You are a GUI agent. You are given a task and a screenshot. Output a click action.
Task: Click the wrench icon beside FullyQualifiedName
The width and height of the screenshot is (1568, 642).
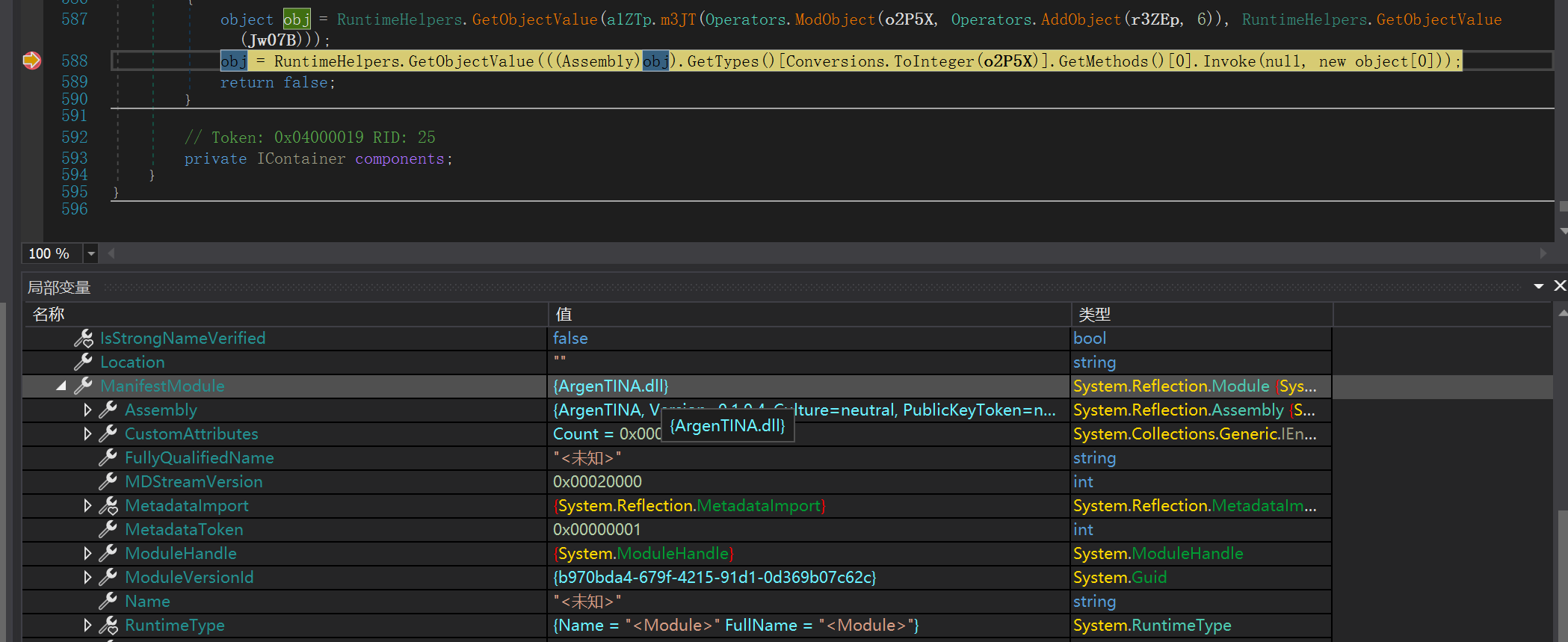coord(108,458)
